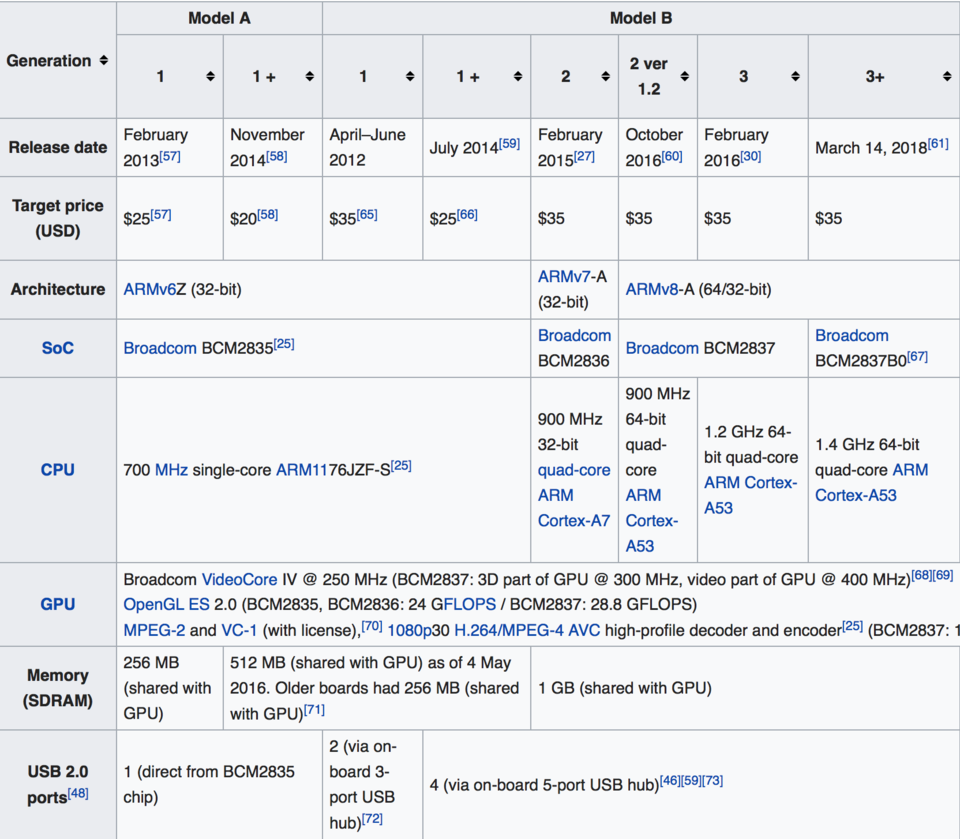Sort table by Generation column arrows

pos(103,60)
